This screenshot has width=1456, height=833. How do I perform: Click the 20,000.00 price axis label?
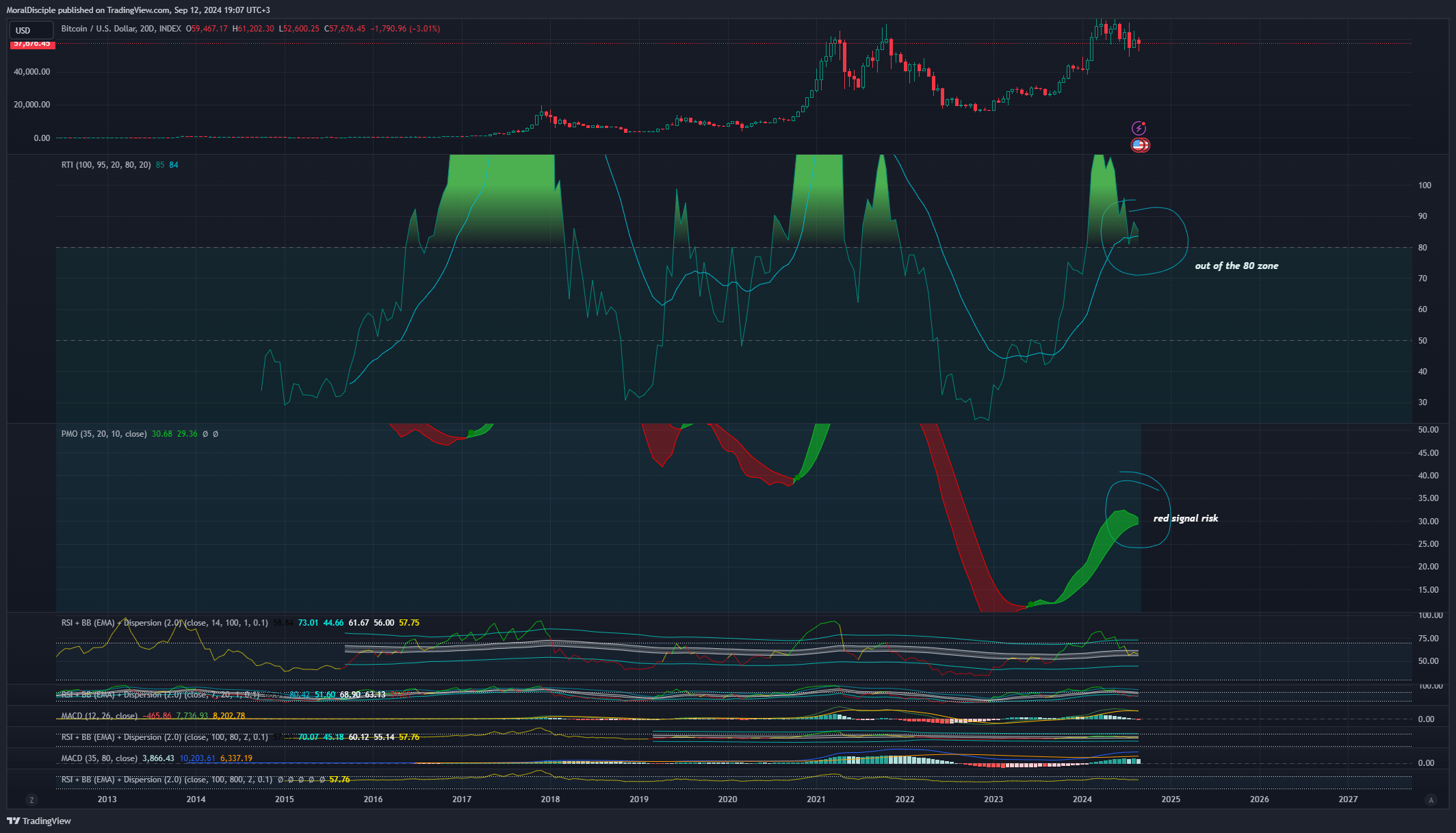(32, 105)
